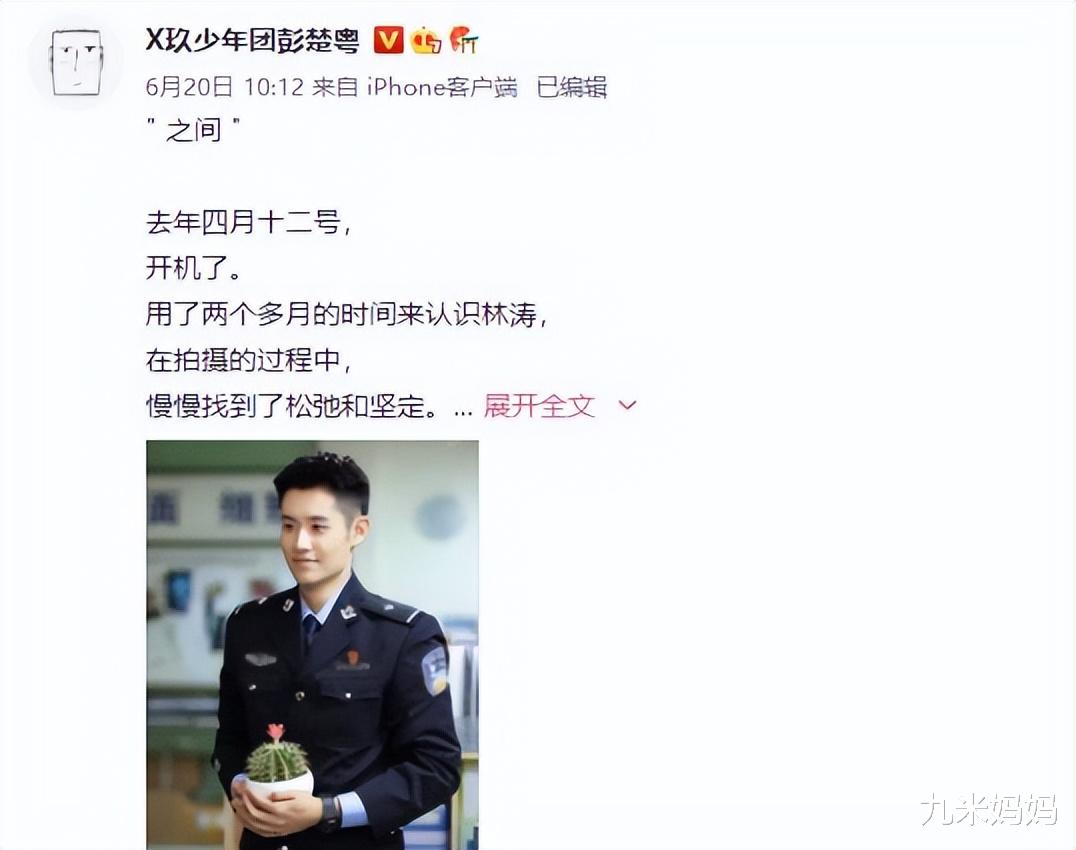Open the sketch-face profile avatar
The height and width of the screenshot is (850, 1076).
coord(76,63)
